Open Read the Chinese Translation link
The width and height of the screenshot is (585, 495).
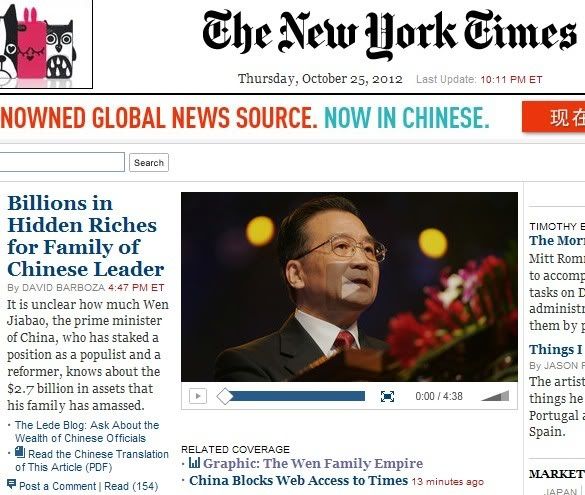point(92,461)
